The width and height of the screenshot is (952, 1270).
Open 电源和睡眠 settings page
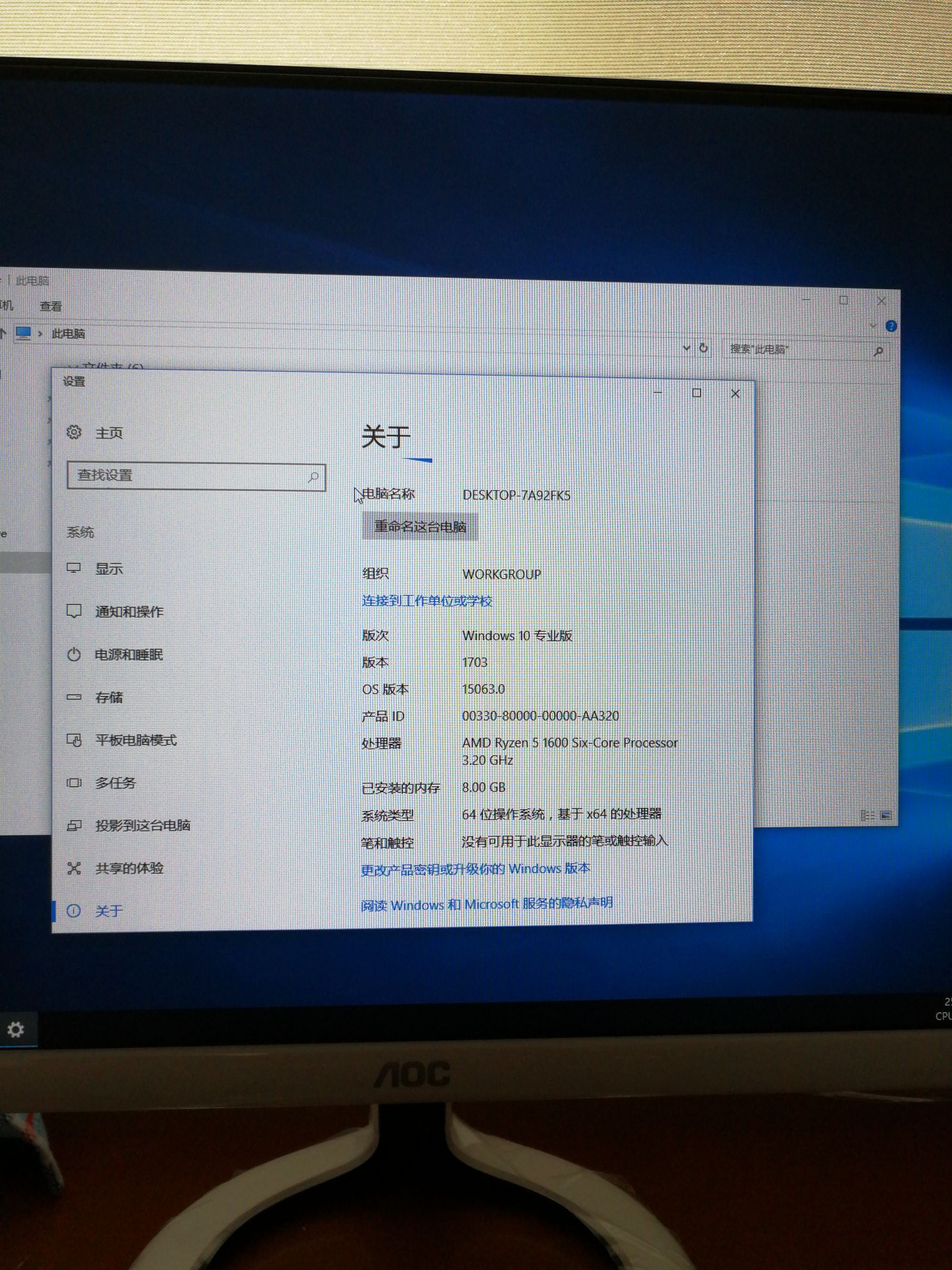[129, 654]
